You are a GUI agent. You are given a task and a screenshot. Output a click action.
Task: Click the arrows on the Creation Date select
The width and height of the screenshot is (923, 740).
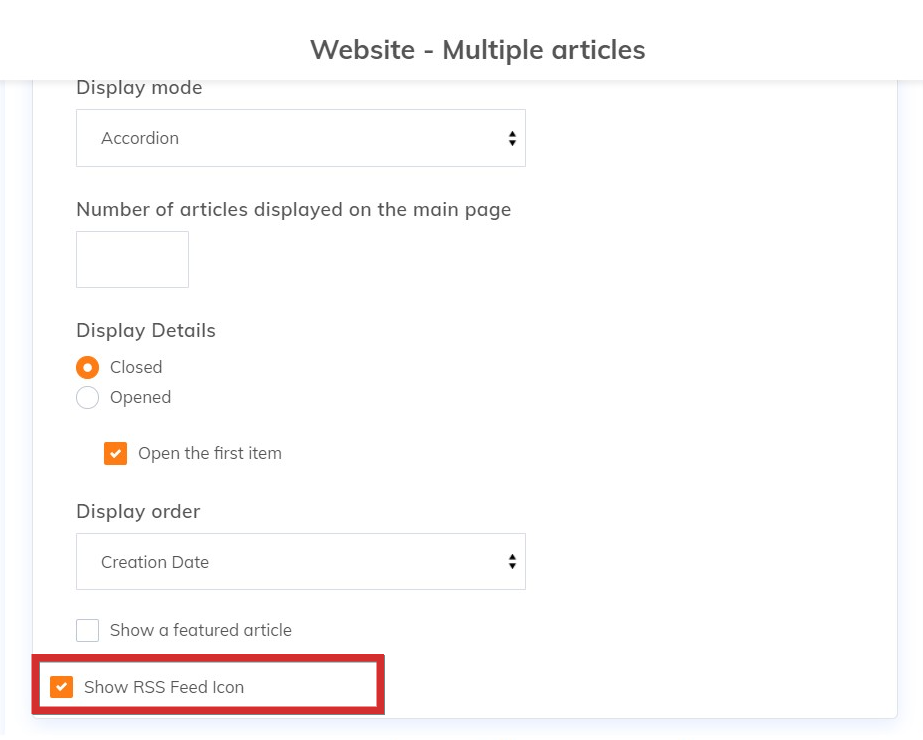[511, 562]
